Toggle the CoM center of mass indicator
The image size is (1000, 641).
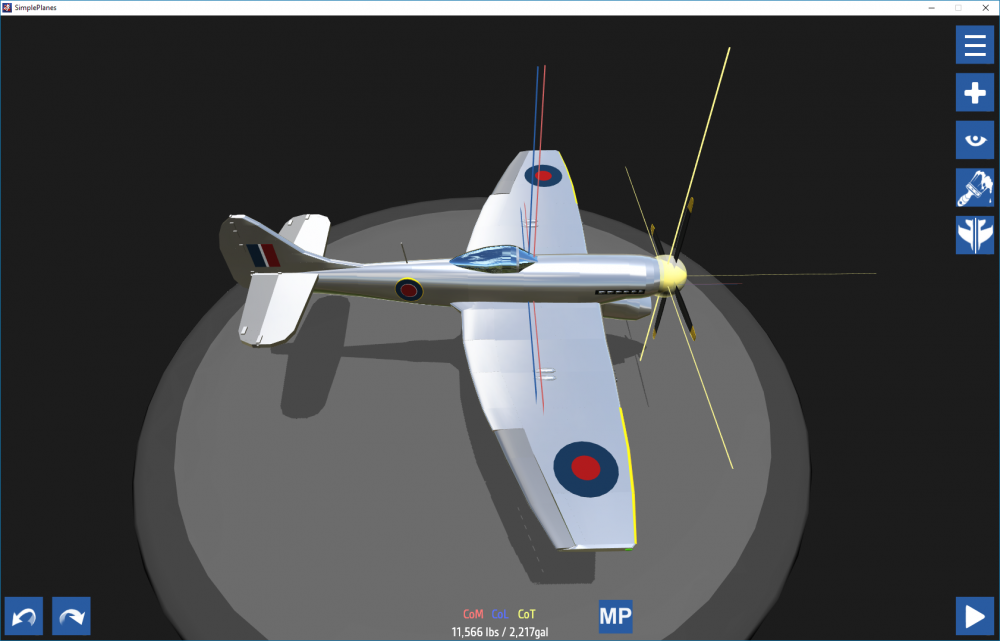[473, 614]
